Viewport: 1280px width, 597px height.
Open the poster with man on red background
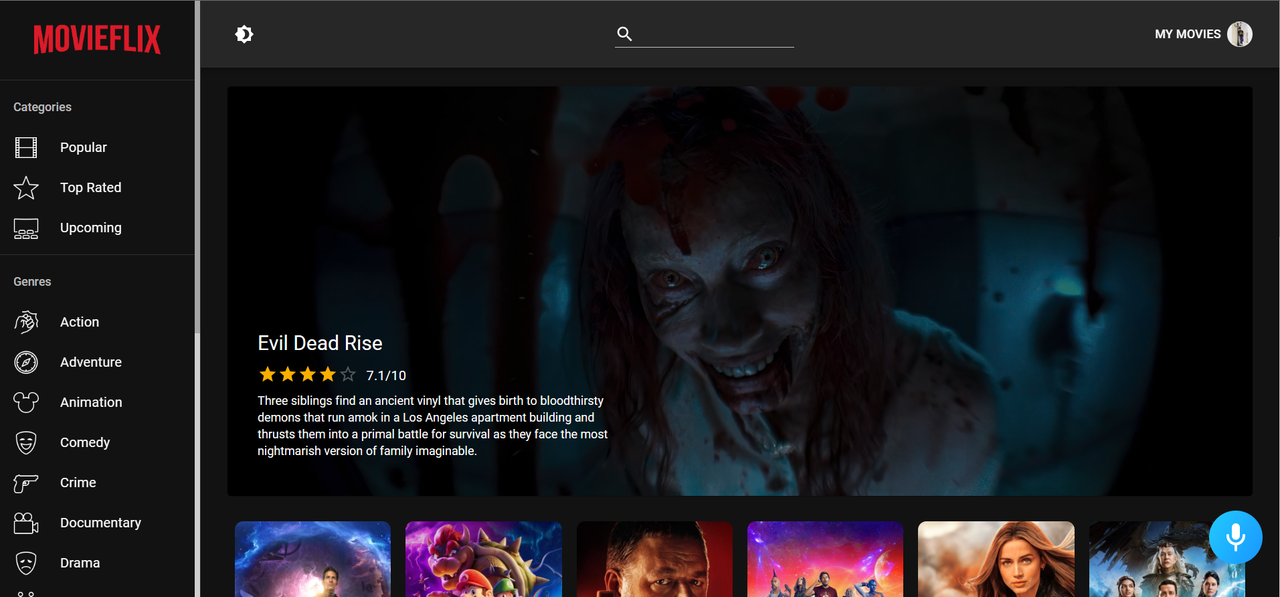pos(655,559)
